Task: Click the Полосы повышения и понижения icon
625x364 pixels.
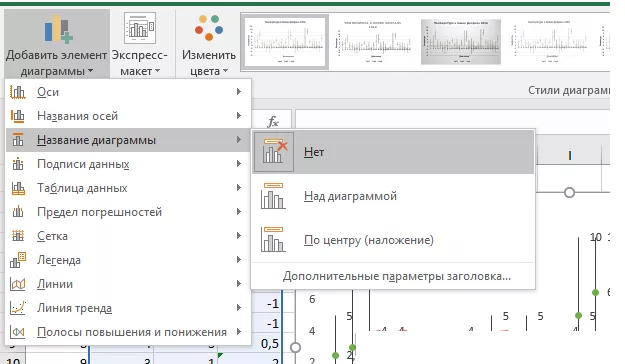Action: point(18,332)
